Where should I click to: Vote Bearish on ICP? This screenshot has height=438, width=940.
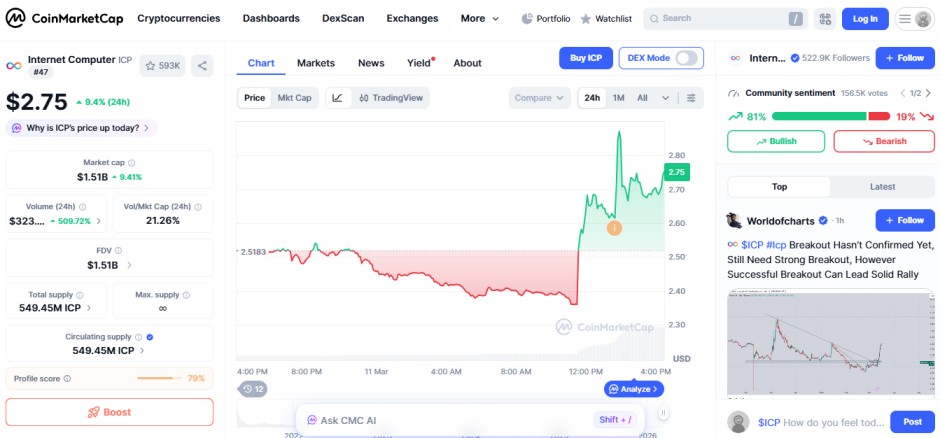tap(884, 141)
